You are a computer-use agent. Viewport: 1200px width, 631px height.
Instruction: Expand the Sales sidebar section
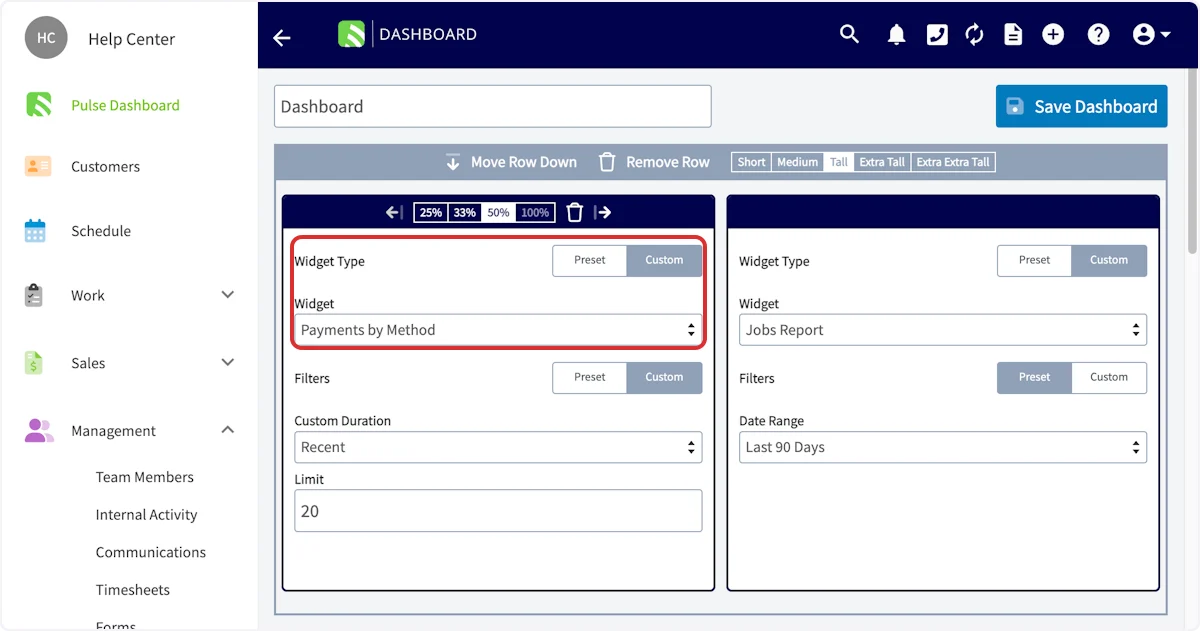[x=228, y=362]
